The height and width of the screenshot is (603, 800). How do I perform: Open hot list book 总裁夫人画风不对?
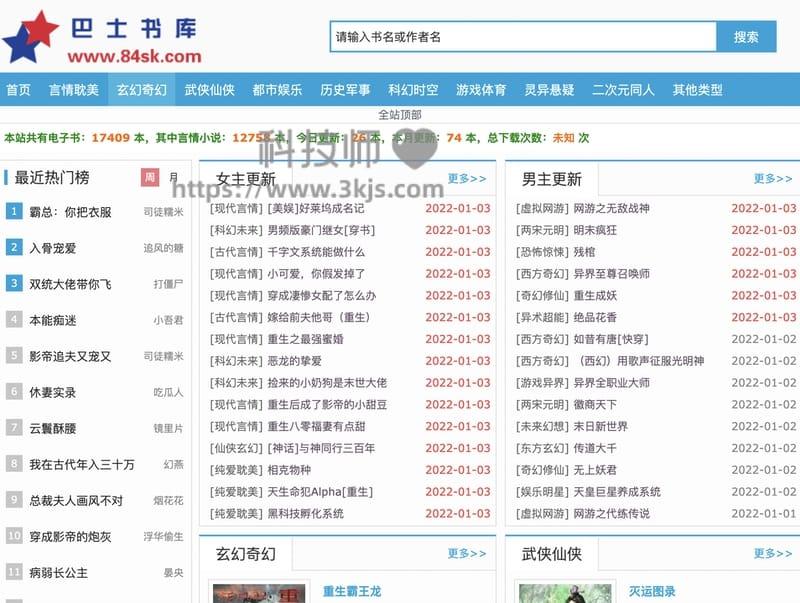(x=76, y=501)
